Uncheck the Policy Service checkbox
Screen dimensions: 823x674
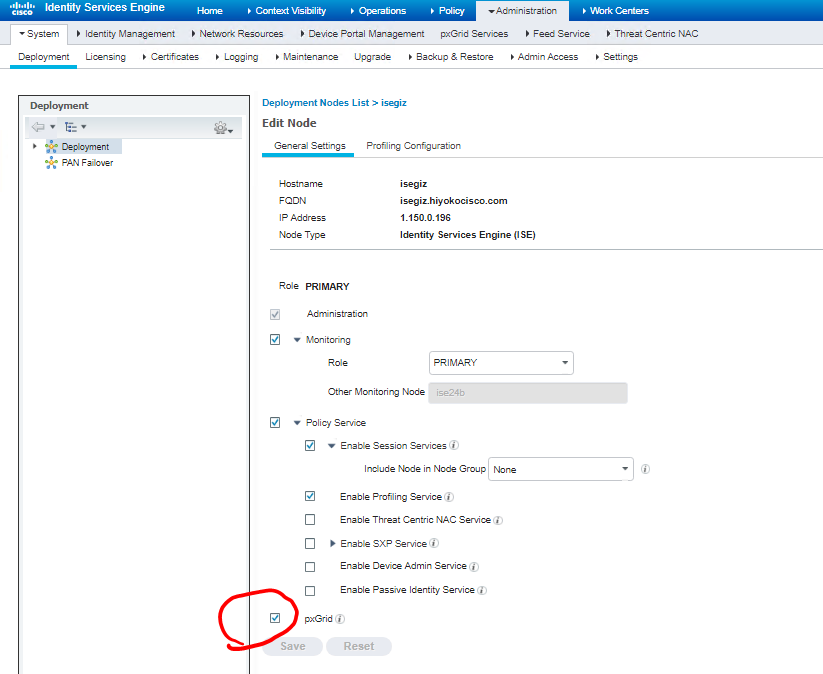coord(275,423)
